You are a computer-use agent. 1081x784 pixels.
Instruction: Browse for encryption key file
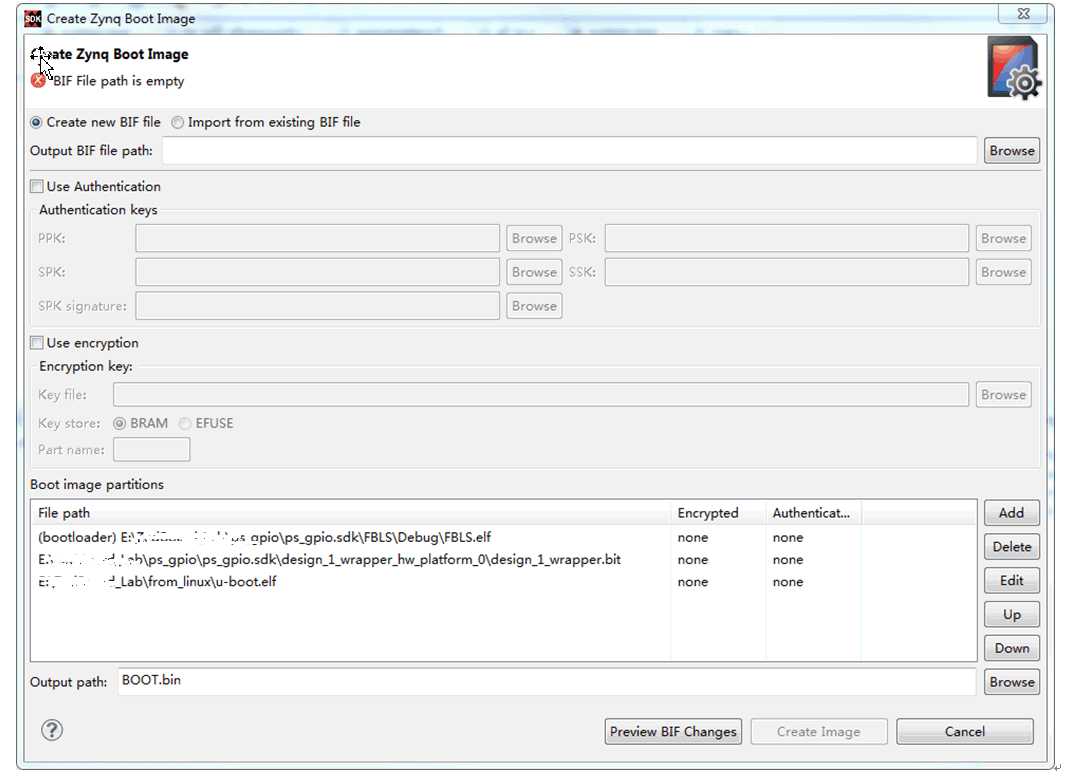[x=1003, y=394]
